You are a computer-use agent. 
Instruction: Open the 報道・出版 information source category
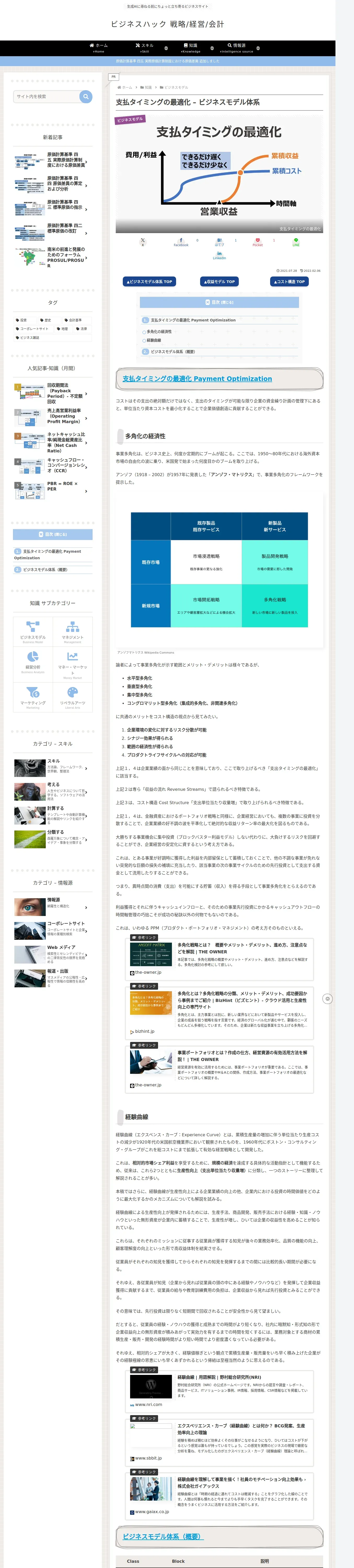pyautogui.click(x=53, y=978)
